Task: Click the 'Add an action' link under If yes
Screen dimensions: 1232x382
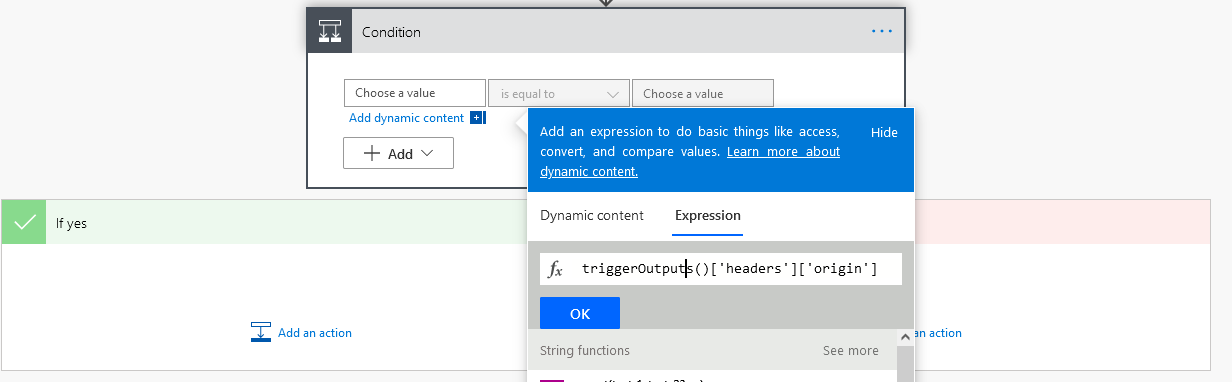Action: (315, 333)
